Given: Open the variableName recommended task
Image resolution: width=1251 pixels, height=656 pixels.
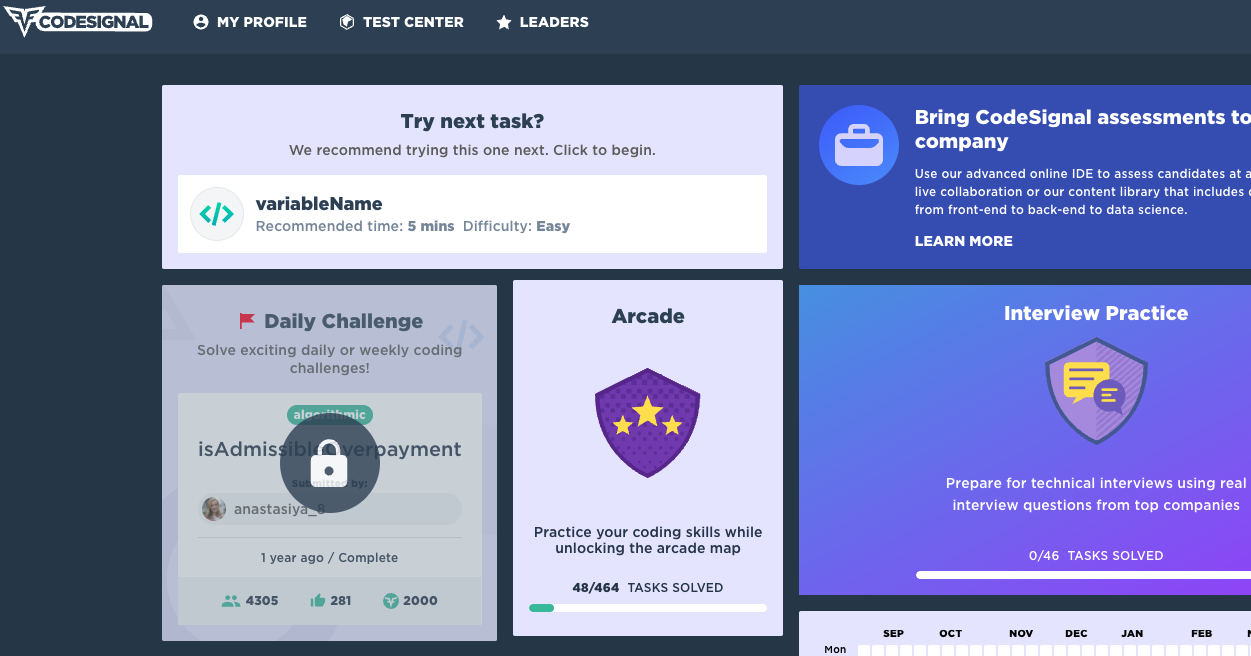Looking at the screenshot, I should click(472, 214).
